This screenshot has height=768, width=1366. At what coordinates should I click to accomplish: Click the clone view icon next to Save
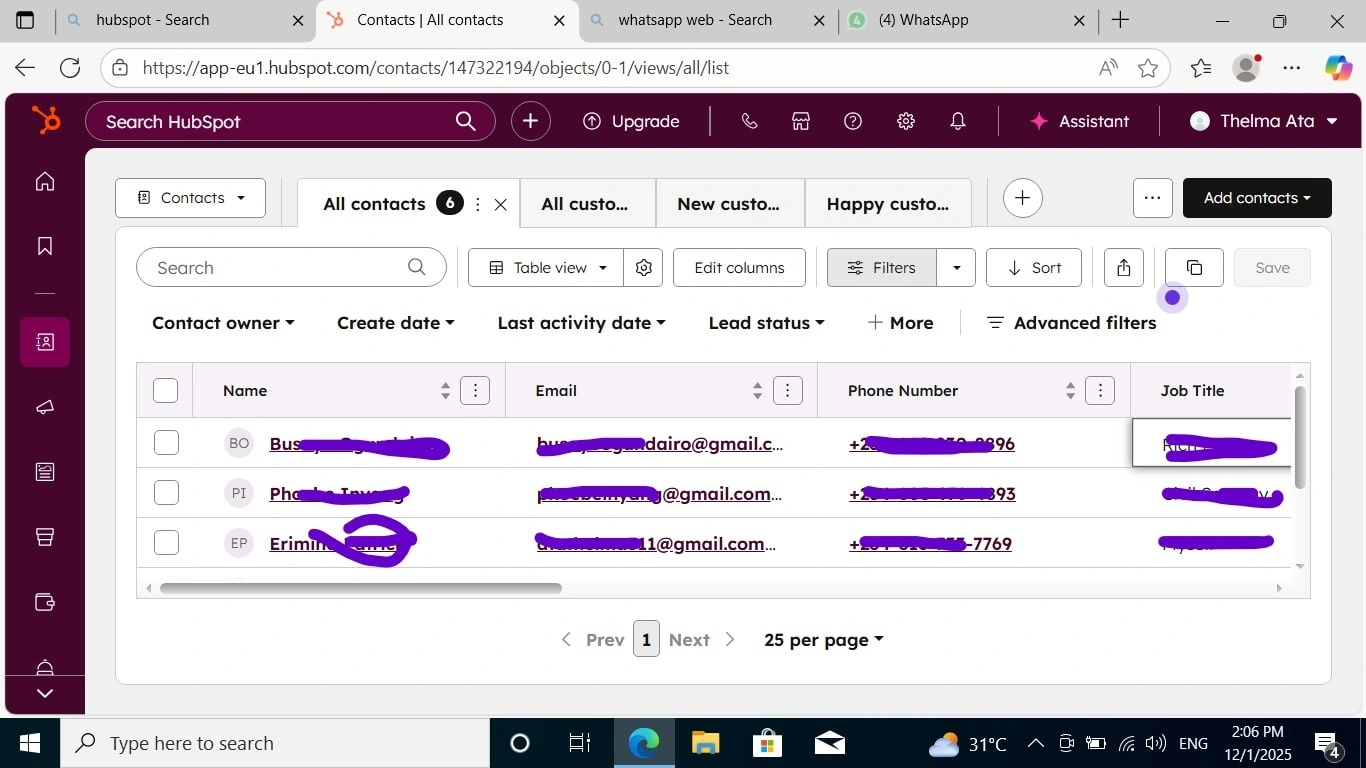pos(1194,268)
